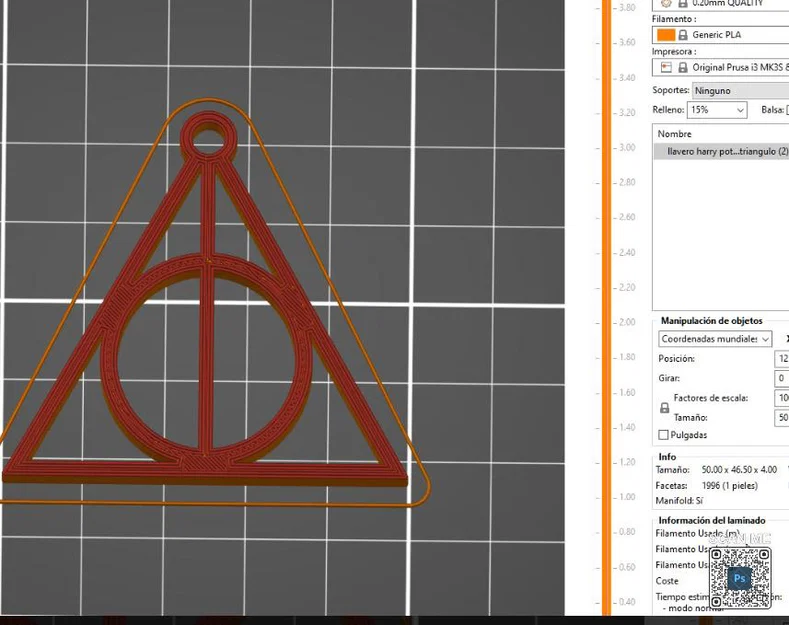
Task: Open the Original Prusa i3 MK3S printer dropdown
Action: point(721,67)
